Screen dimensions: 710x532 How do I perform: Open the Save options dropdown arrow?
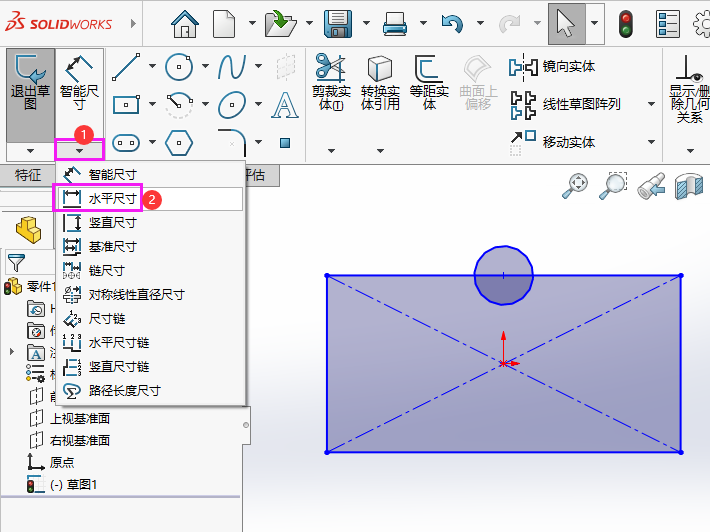(x=366, y=23)
